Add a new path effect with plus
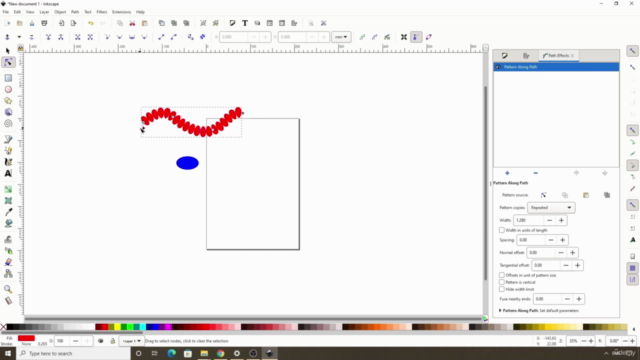640x360 pixels. click(507, 173)
